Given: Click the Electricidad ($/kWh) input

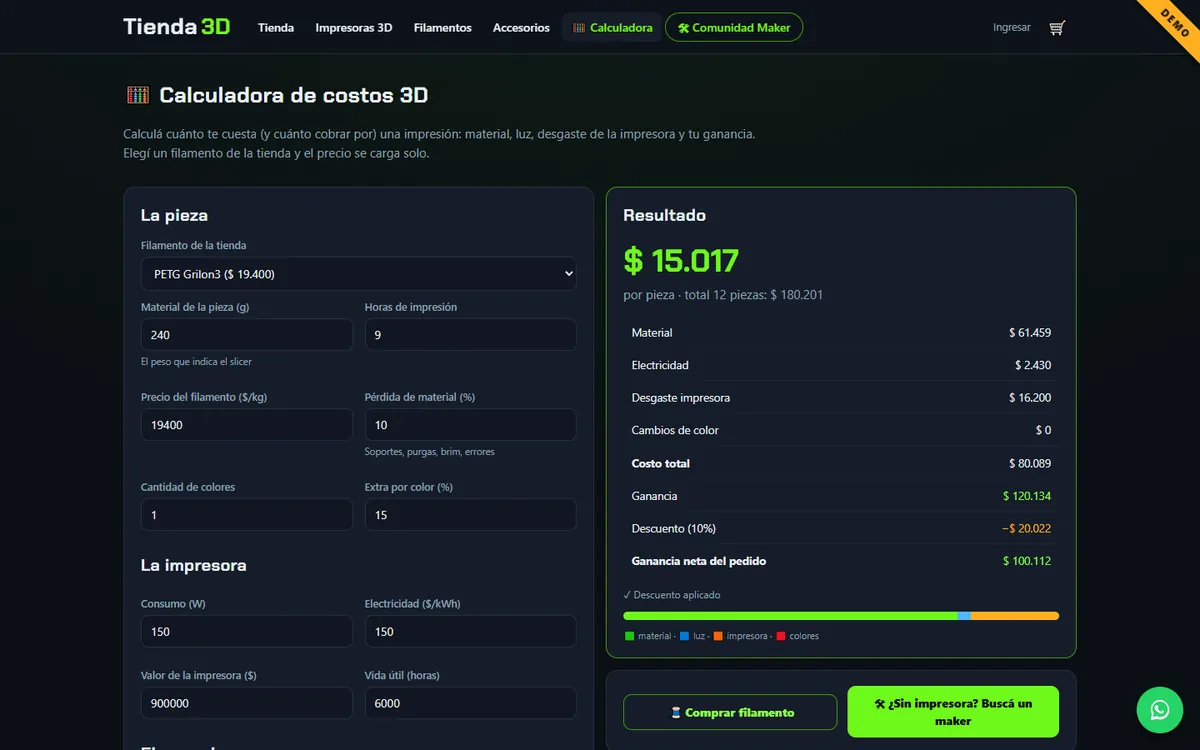Looking at the screenshot, I should coord(471,632).
